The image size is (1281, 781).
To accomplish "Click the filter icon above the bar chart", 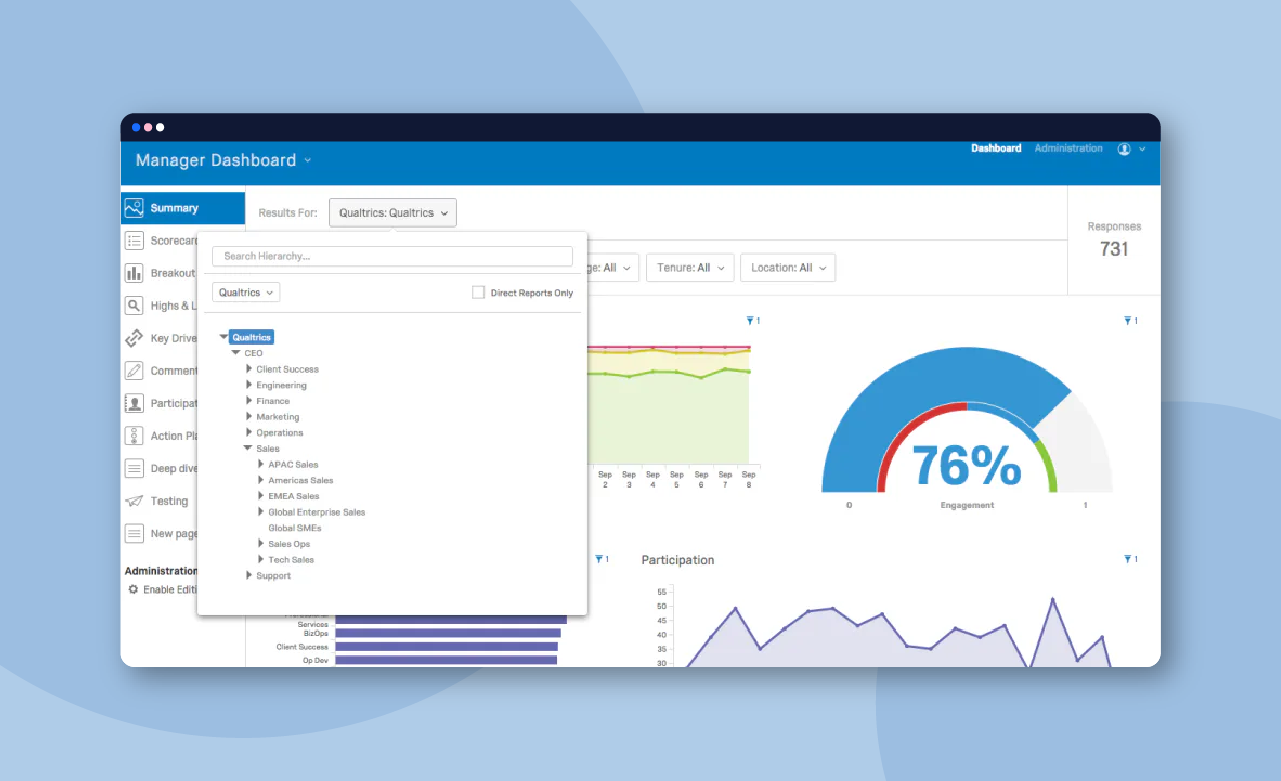I will pos(599,559).
